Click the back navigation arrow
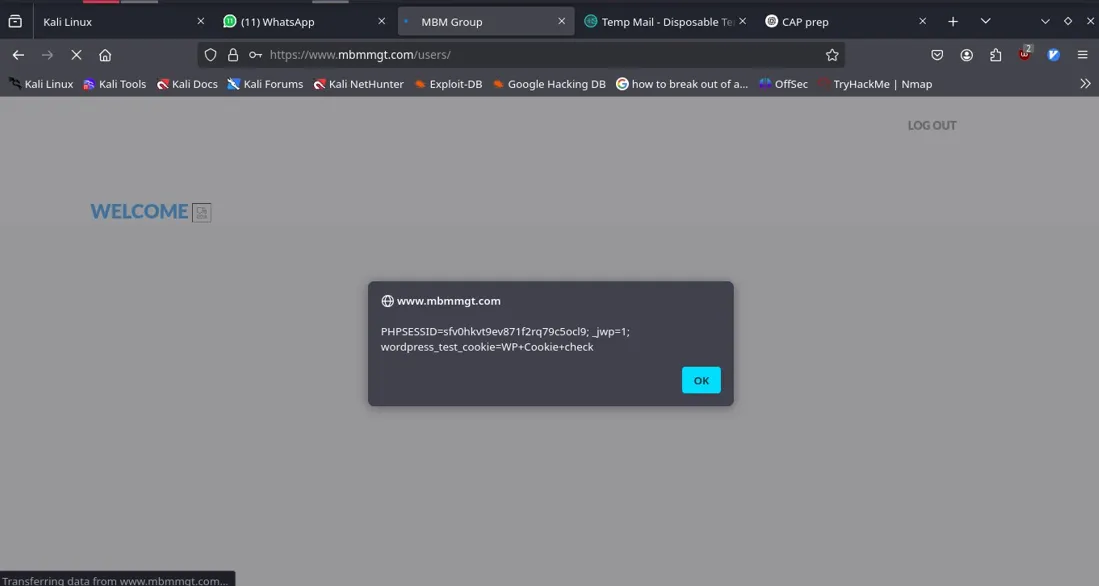The width and height of the screenshot is (1099, 586). 18,55
